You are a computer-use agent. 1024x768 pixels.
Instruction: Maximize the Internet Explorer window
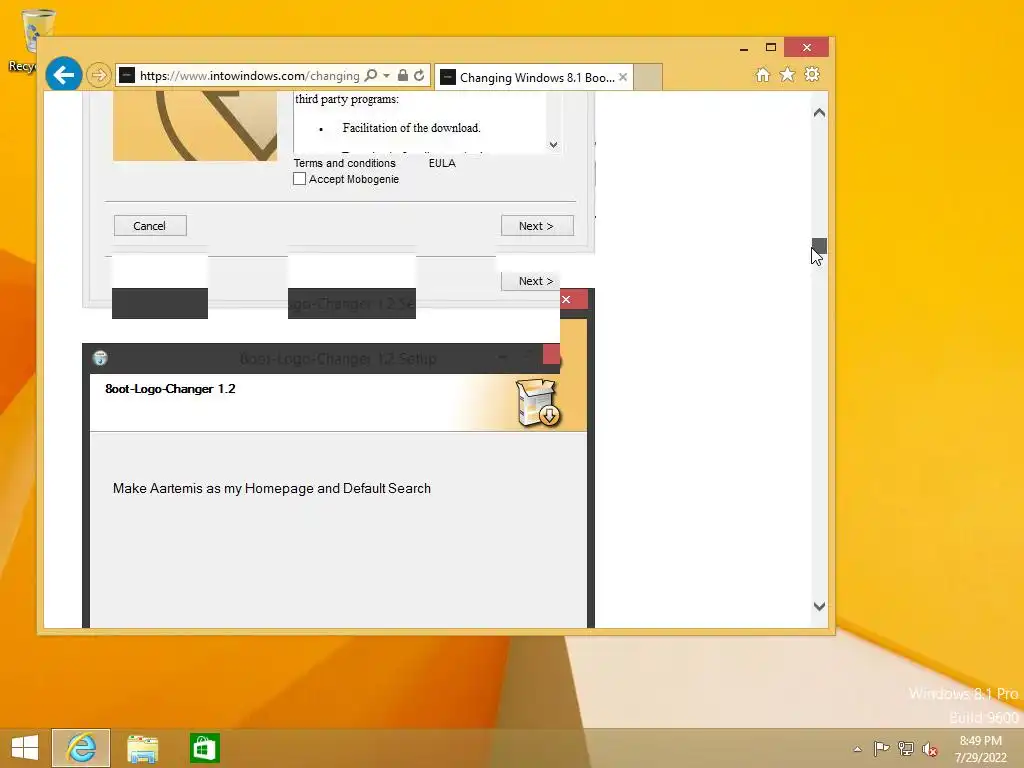coord(771,48)
